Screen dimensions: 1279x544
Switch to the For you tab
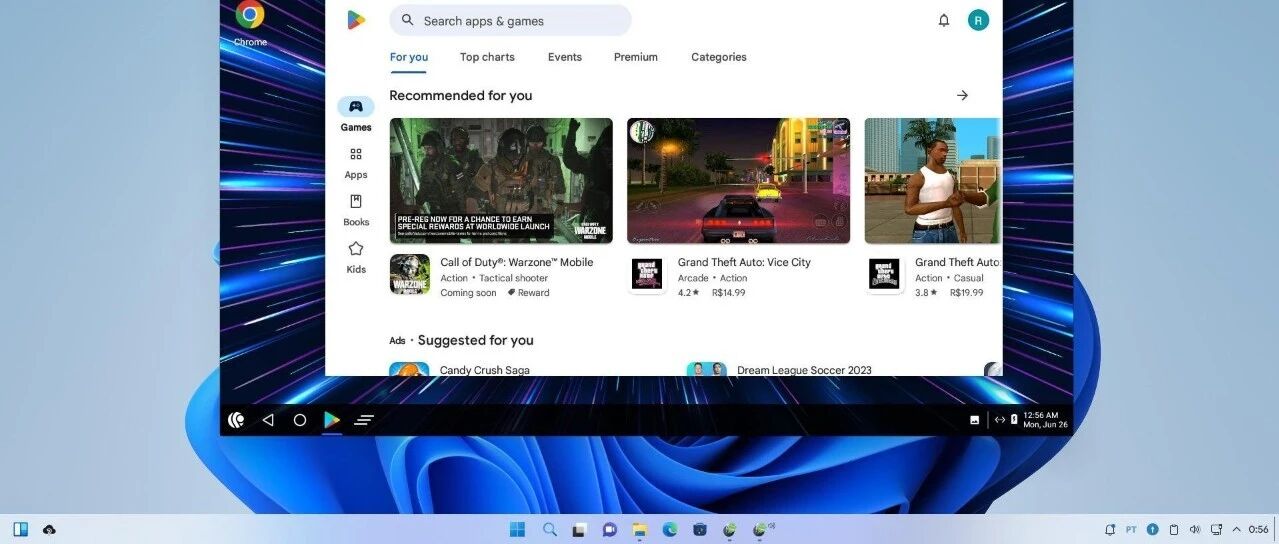coord(409,57)
